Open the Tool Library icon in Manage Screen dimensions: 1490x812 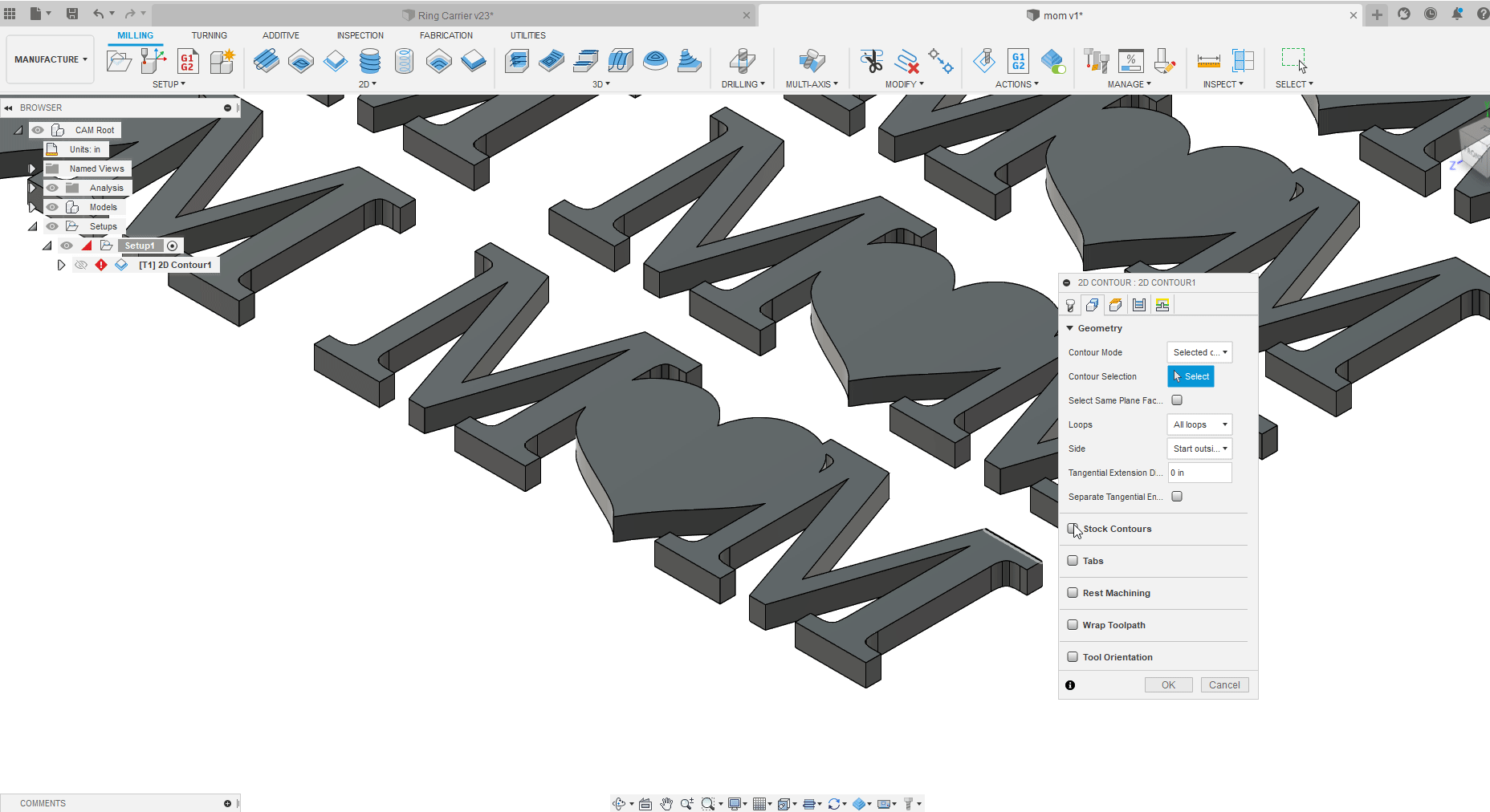(x=1096, y=61)
